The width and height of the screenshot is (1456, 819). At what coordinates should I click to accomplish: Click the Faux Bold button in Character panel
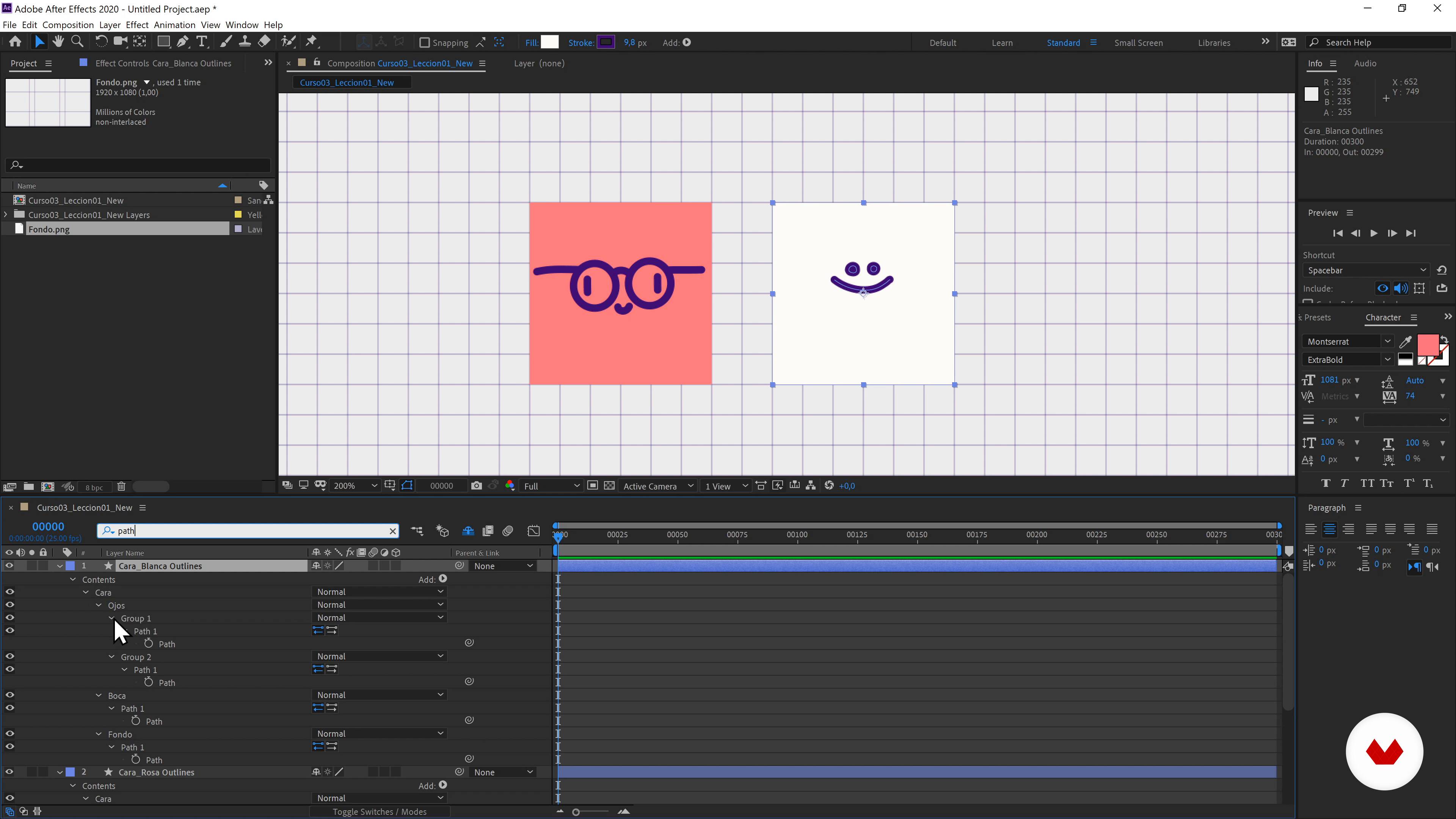coord(1326,483)
